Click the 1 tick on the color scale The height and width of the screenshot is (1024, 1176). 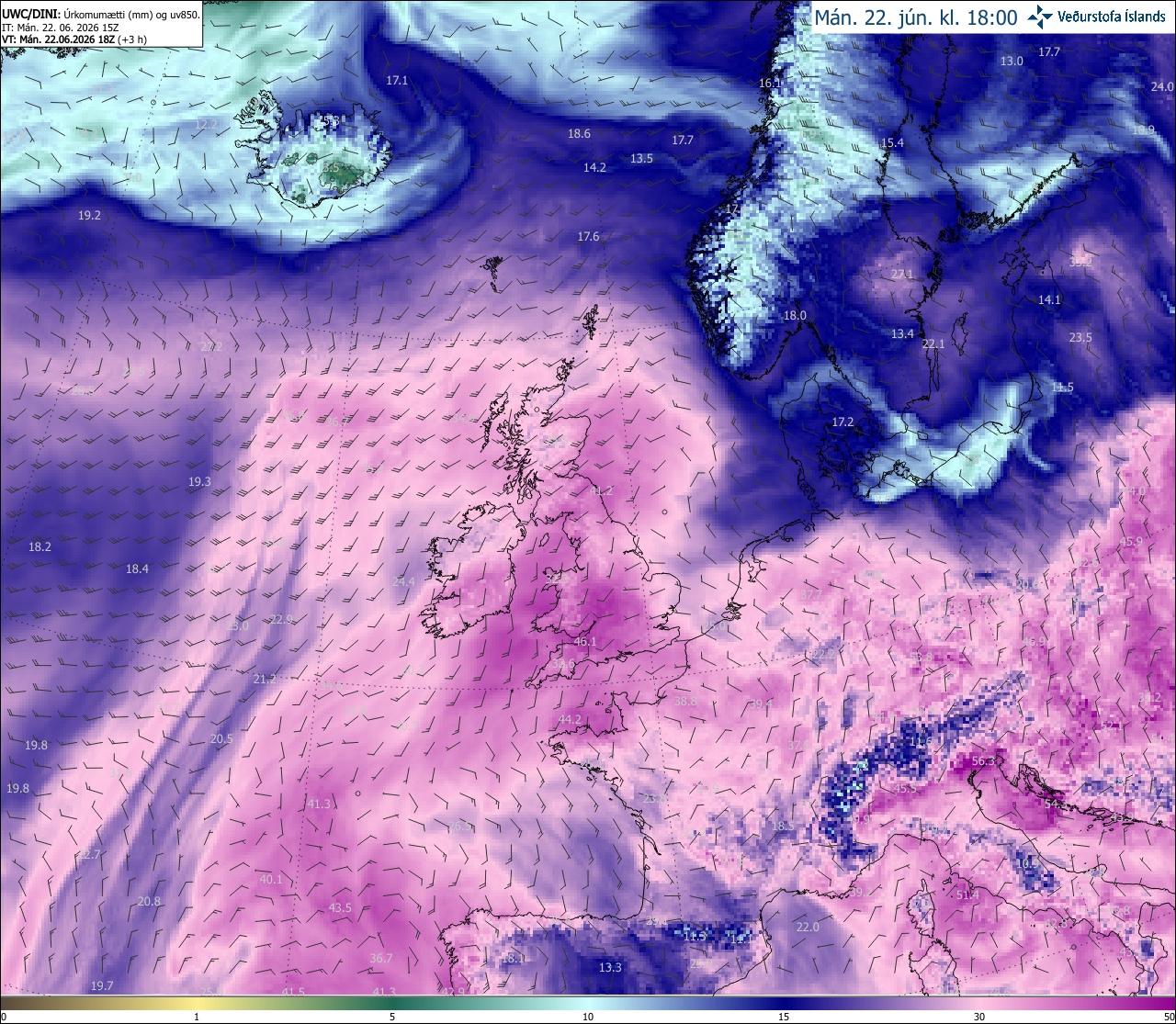coord(197,1017)
